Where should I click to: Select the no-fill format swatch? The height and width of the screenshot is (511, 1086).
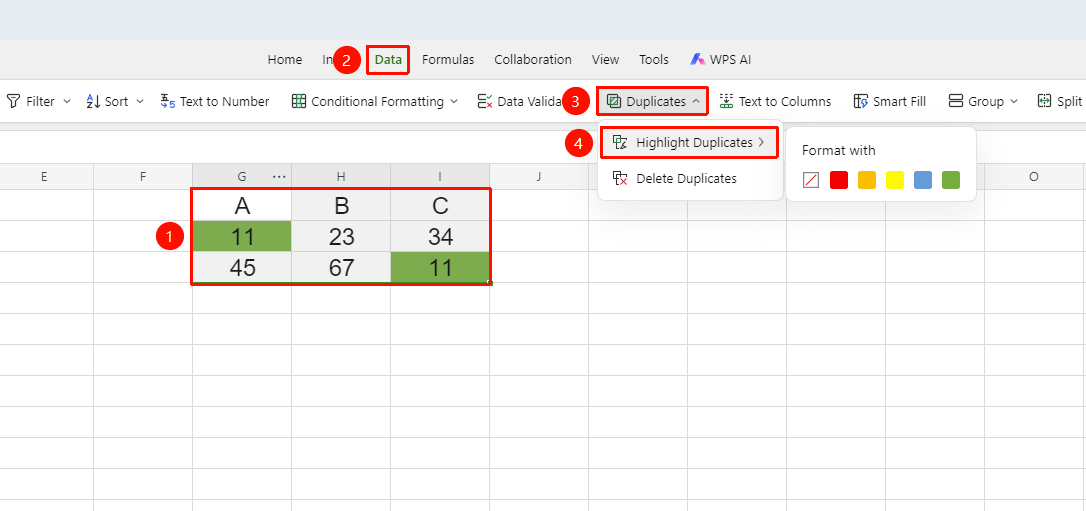click(x=811, y=180)
